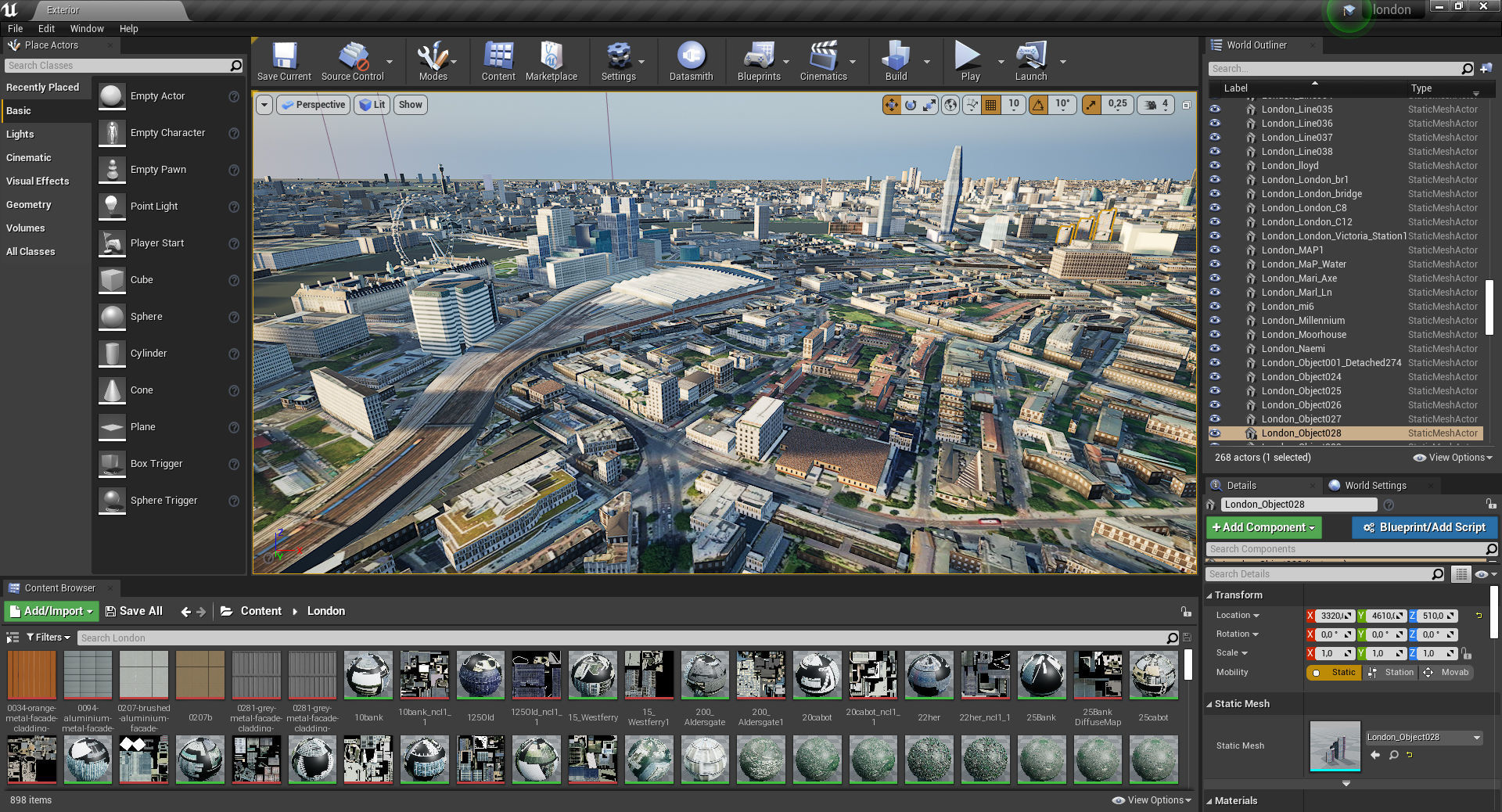The height and width of the screenshot is (812, 1502).
Task: Select the rotate gizmo tool in viewport
Action: [x=911, y=105]
